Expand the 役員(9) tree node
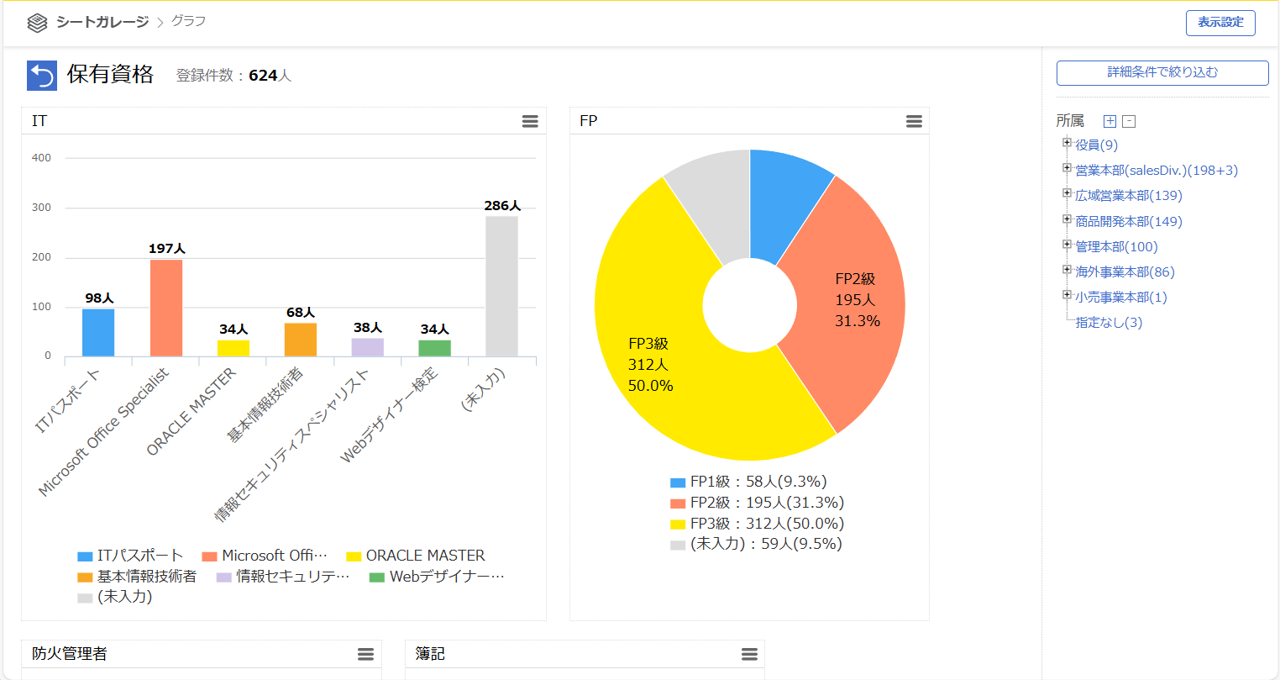This screenshot has width=1280, height=680. [x=1067, y=144]
